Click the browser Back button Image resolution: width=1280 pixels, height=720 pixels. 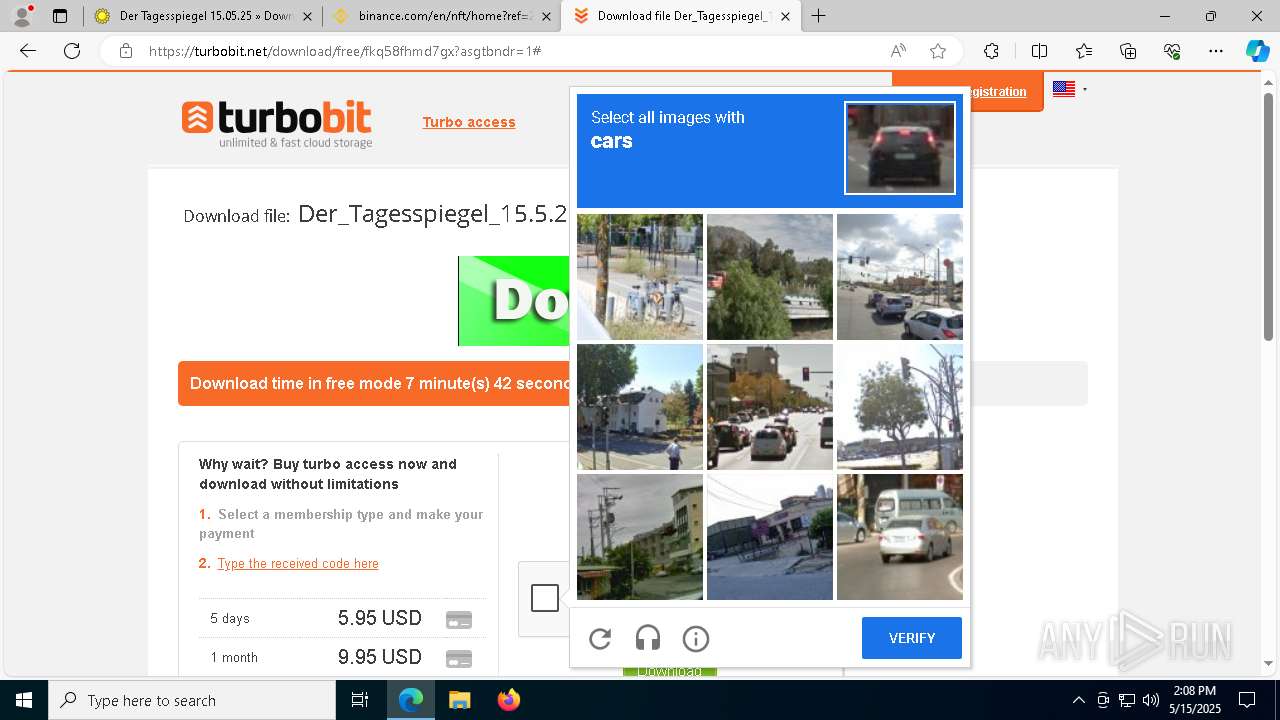click(28, 51)
